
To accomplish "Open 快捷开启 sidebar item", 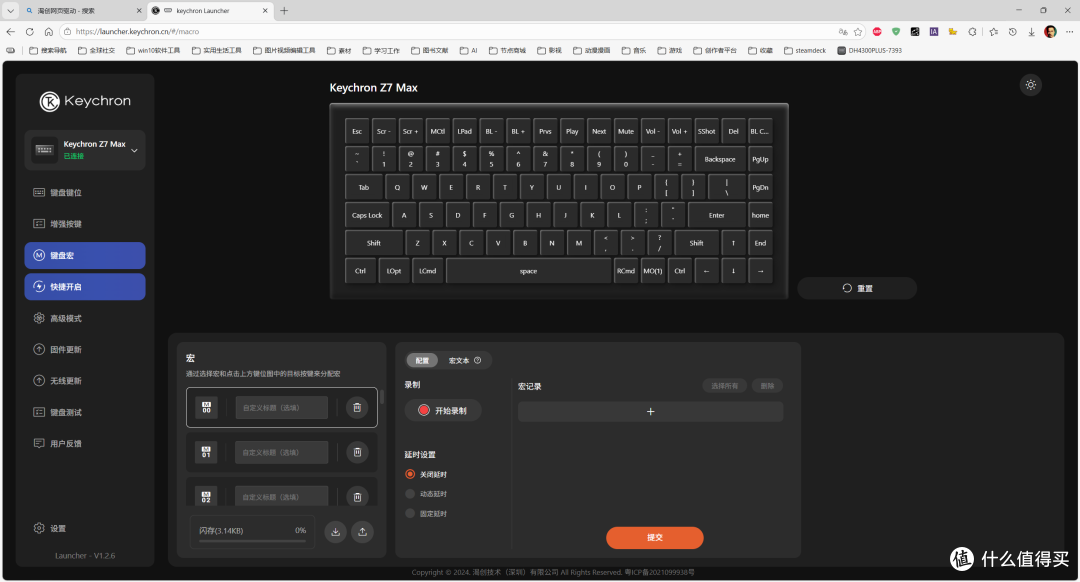I will 85,287.
